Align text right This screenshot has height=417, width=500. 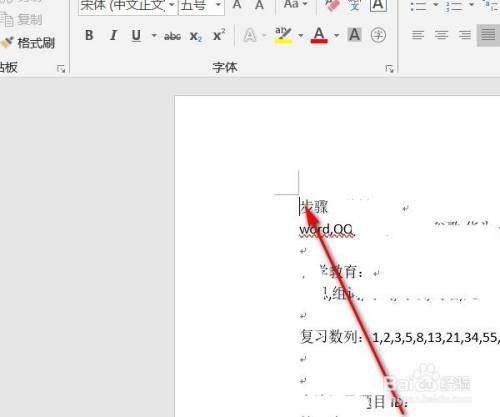pos(465,35)
